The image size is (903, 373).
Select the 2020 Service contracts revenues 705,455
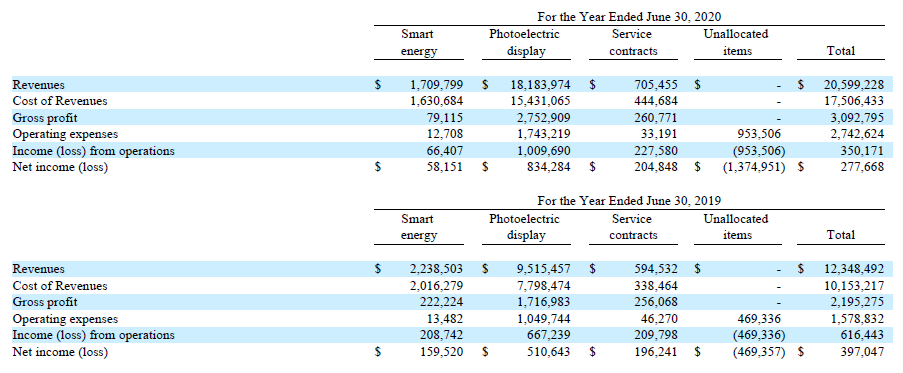(x=655, y=85)
